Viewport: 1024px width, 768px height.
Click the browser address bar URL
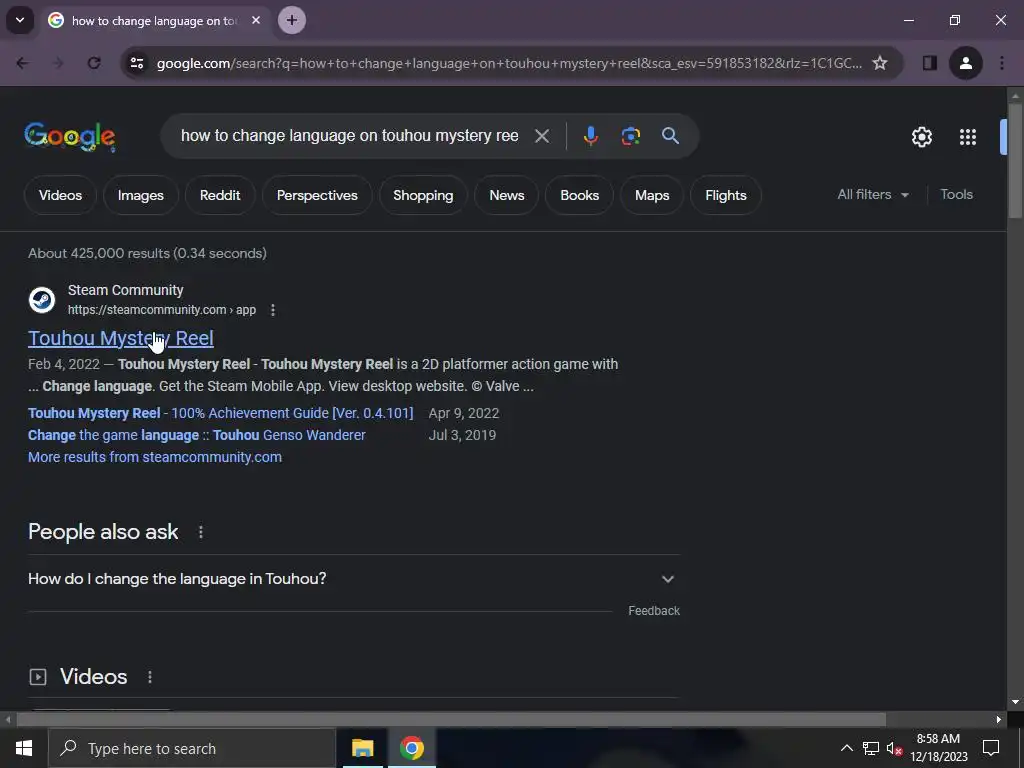(x=509, y=63)
